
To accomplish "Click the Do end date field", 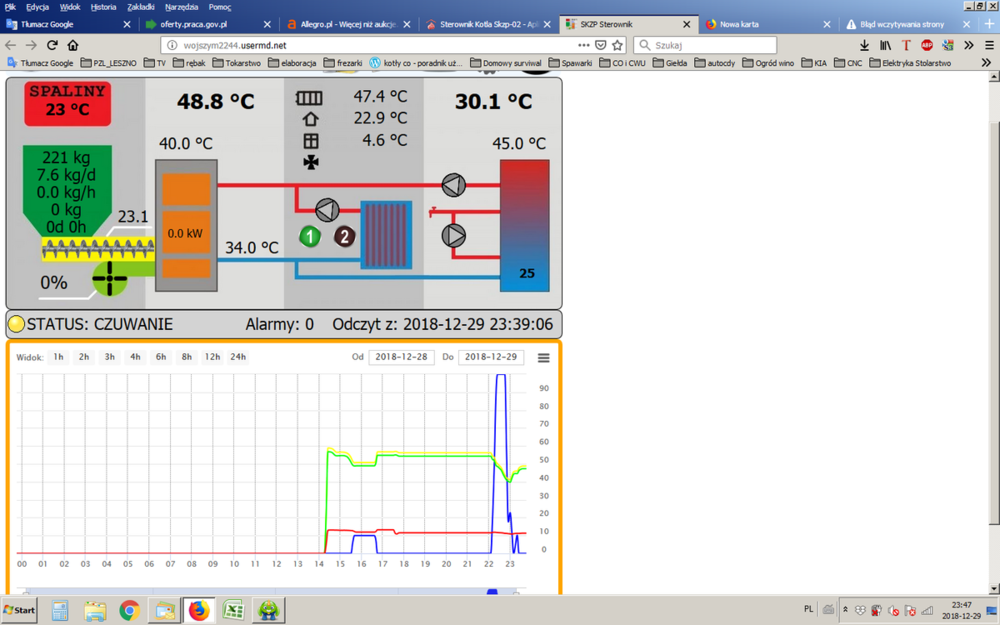I will [x=490, y=357].
